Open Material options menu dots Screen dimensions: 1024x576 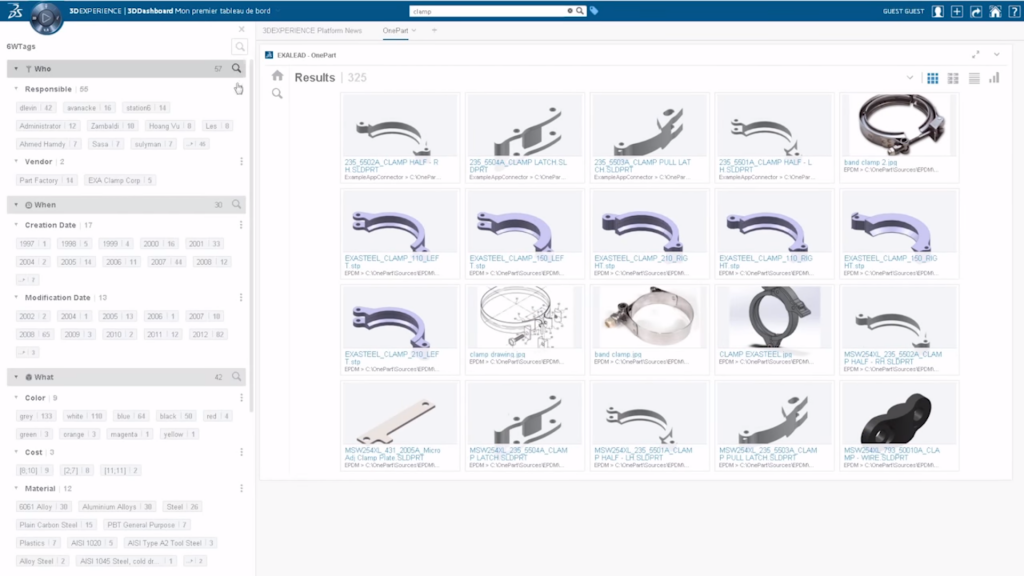click(241, 488)
